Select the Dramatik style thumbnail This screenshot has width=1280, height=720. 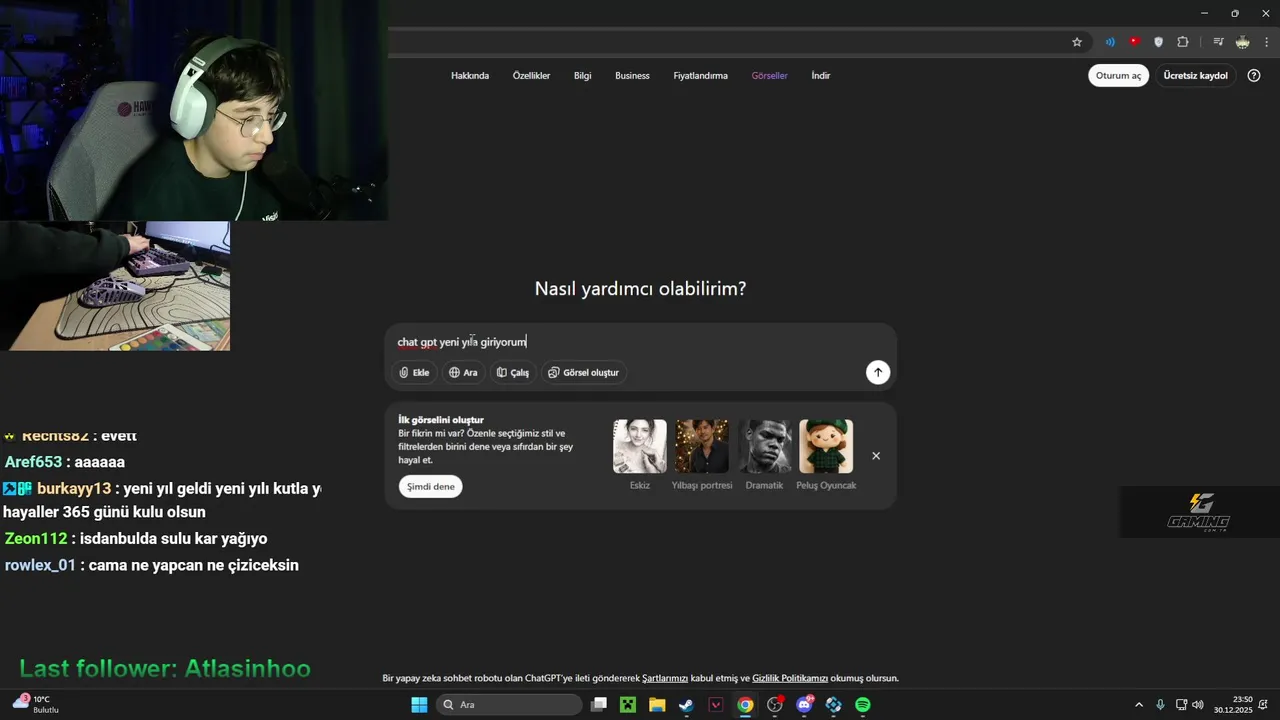[764, 446]
